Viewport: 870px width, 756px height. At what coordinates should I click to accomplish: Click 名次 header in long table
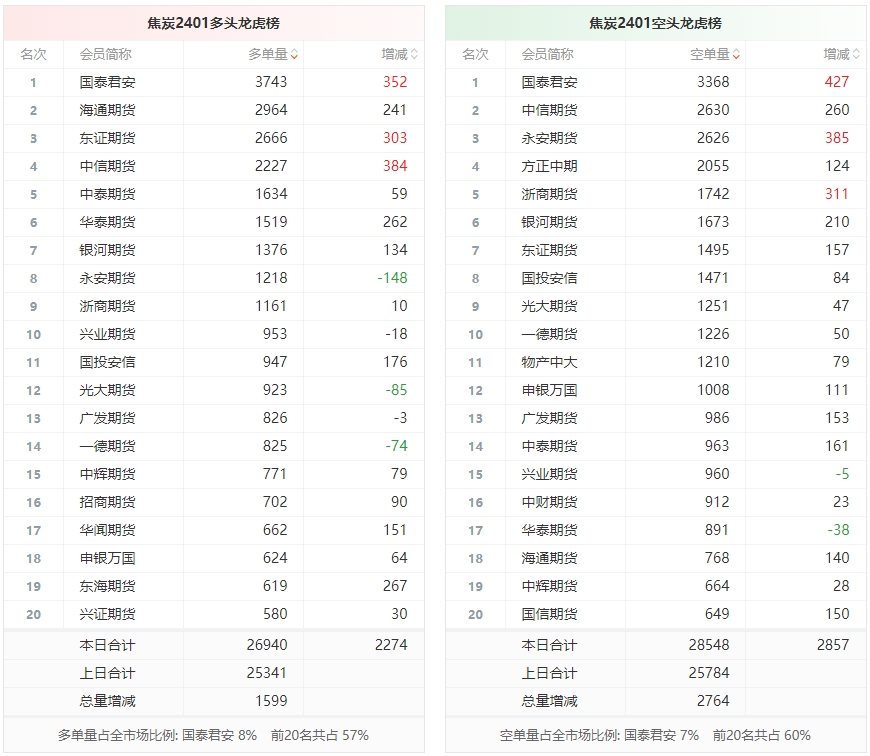[33, 54]
